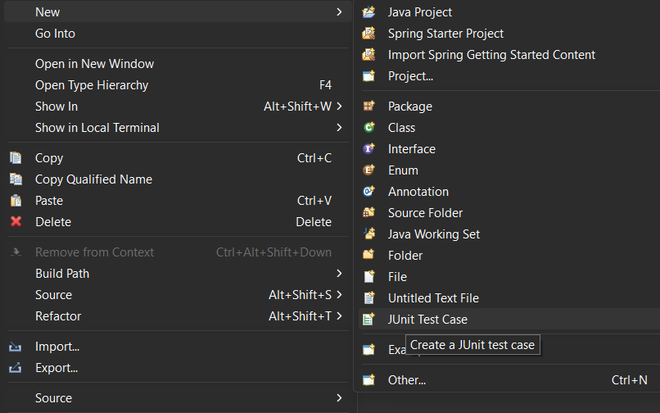
Task: Click the Source Folder icon
Action: point(368,213)
